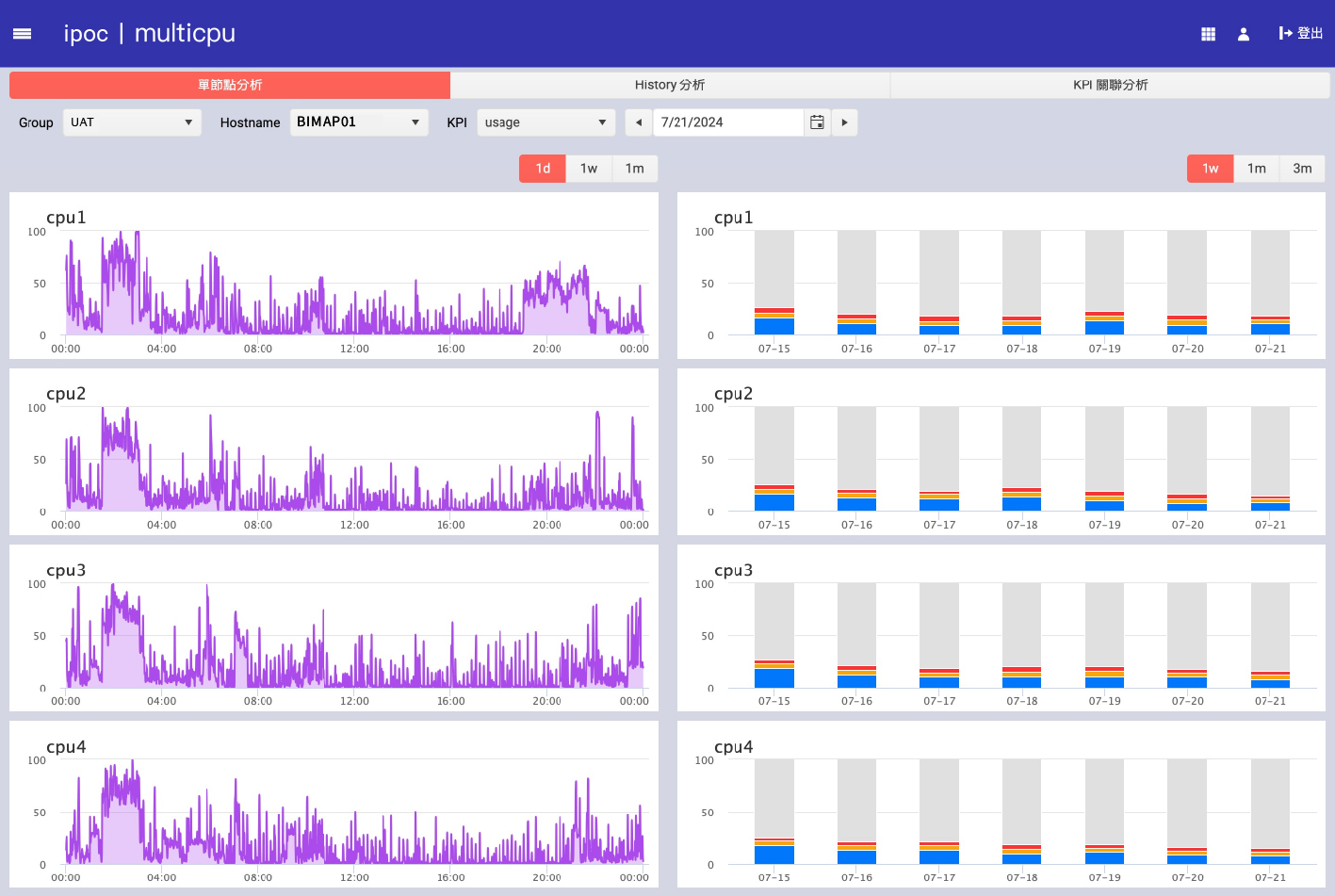Image resolution: width=1335 pixels, height=896 pixels.
Task: Click cpu4 bar for 07-21
Action: 1270,811
